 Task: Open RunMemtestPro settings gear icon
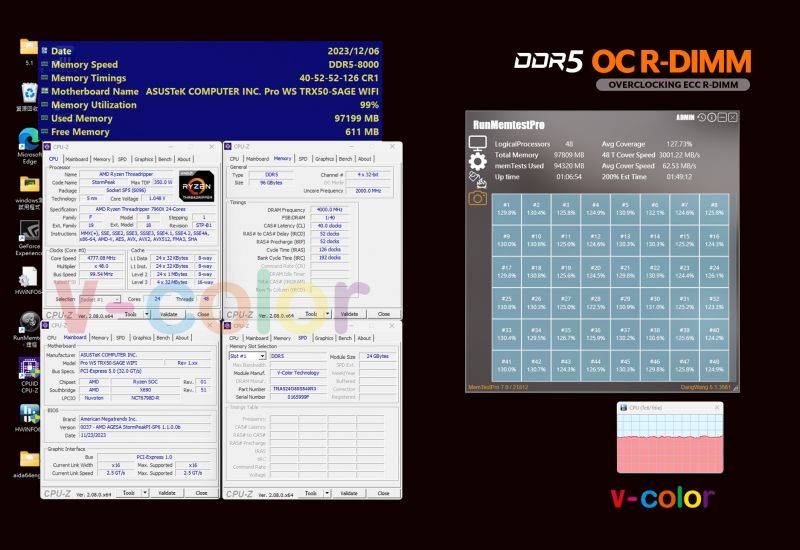click(x=477, y=161)
